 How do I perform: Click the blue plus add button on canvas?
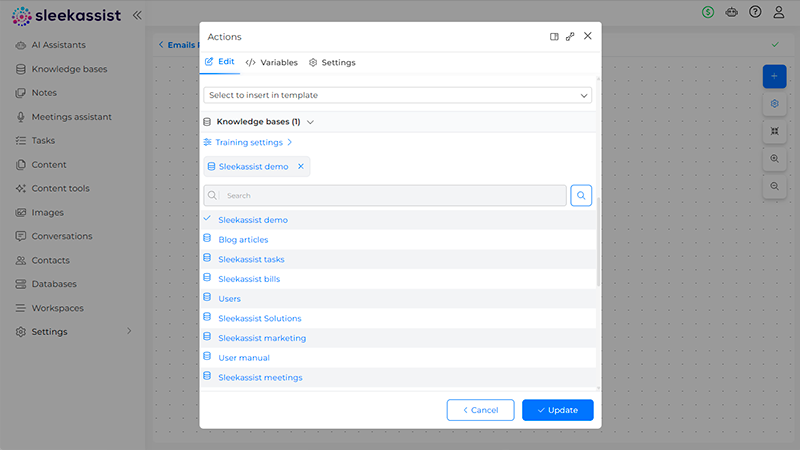[774, 77]
